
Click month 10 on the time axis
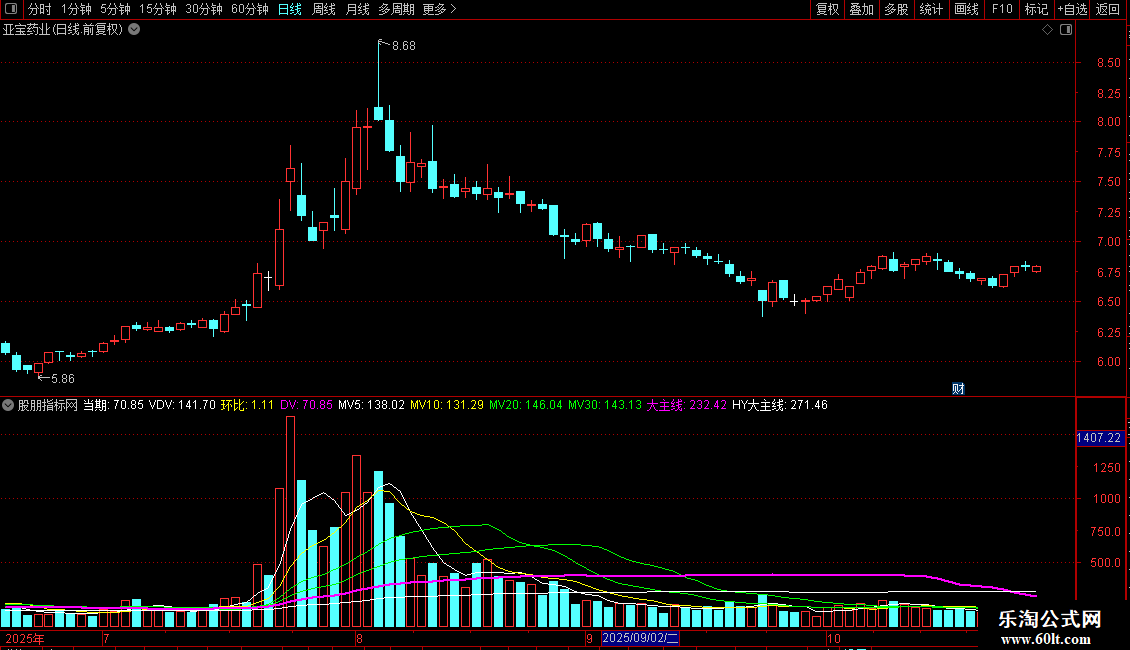click(834, 639)
